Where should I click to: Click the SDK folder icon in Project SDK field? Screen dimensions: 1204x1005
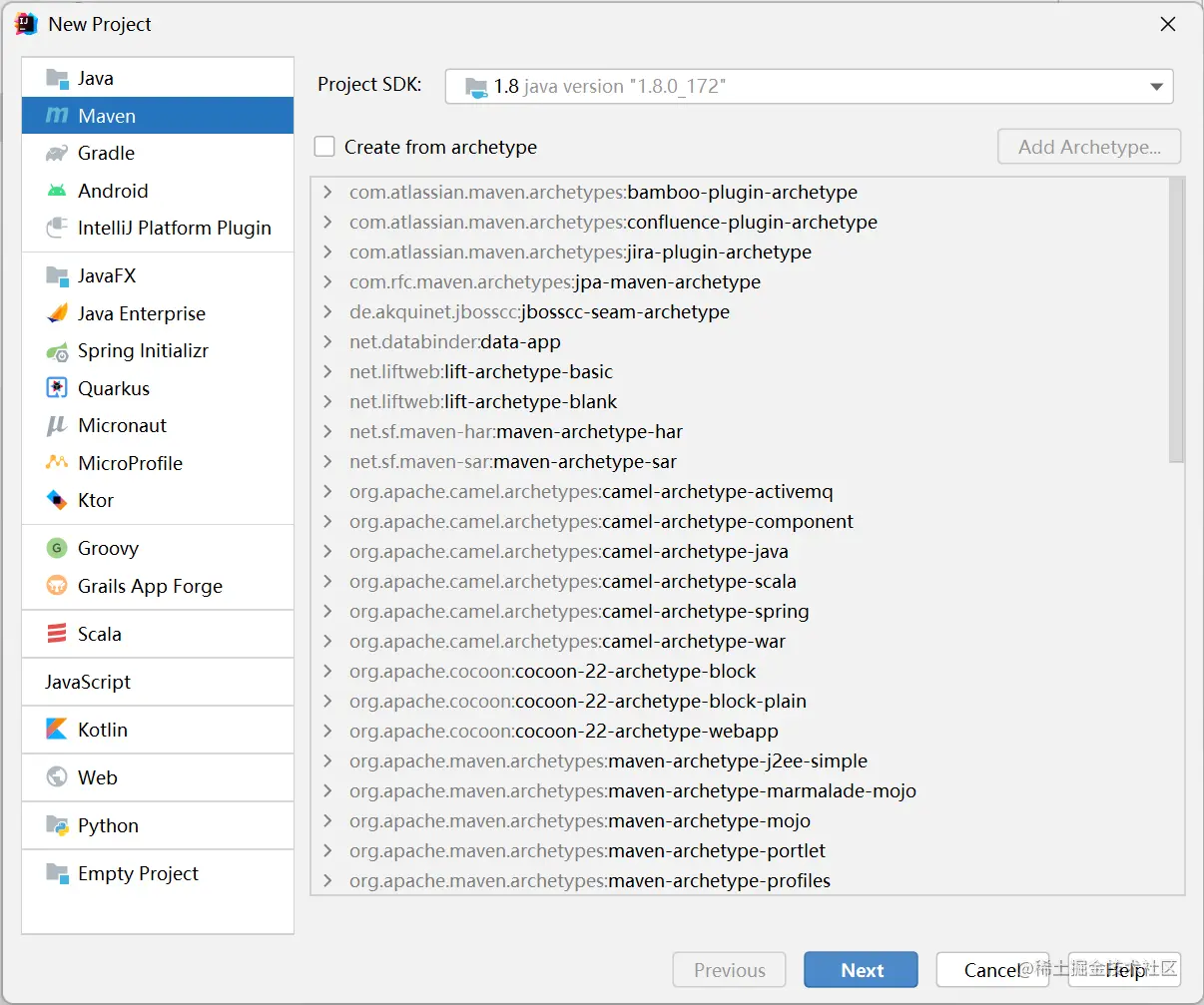click(x=476, y=87)
